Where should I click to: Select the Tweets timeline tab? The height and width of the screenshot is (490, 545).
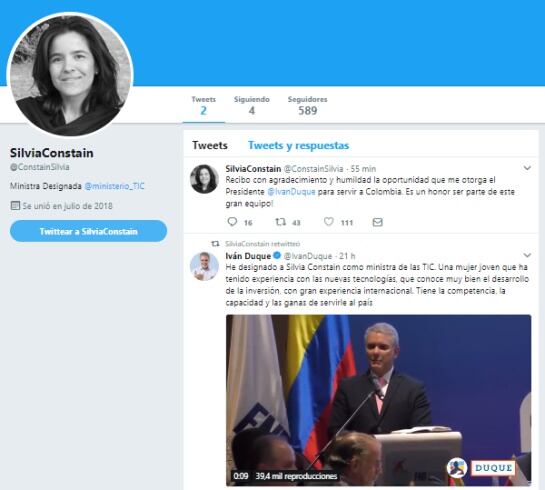(x=210, y=145)
